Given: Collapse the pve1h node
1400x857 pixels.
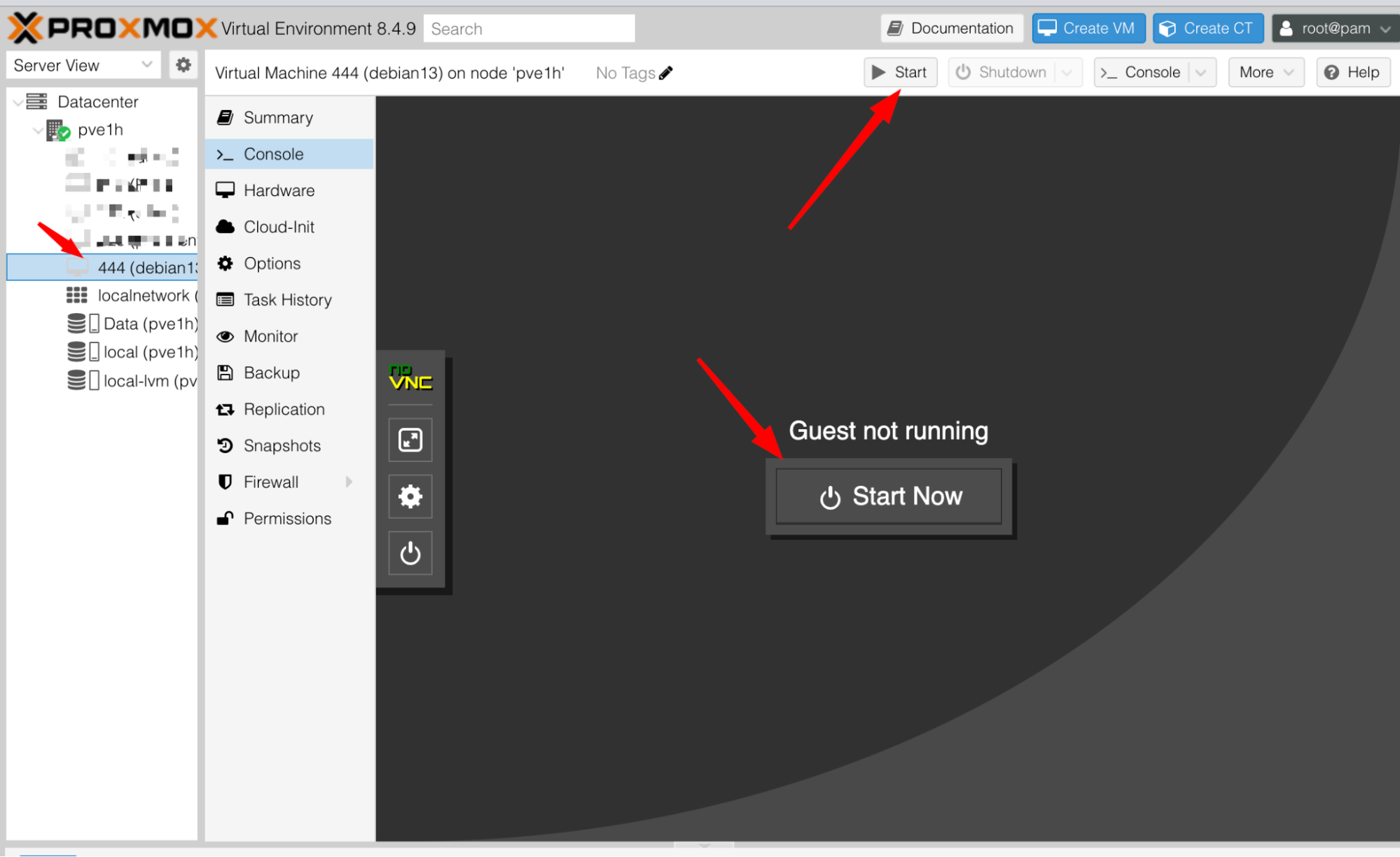Looking at the screenshot, I should coord(39,130).
